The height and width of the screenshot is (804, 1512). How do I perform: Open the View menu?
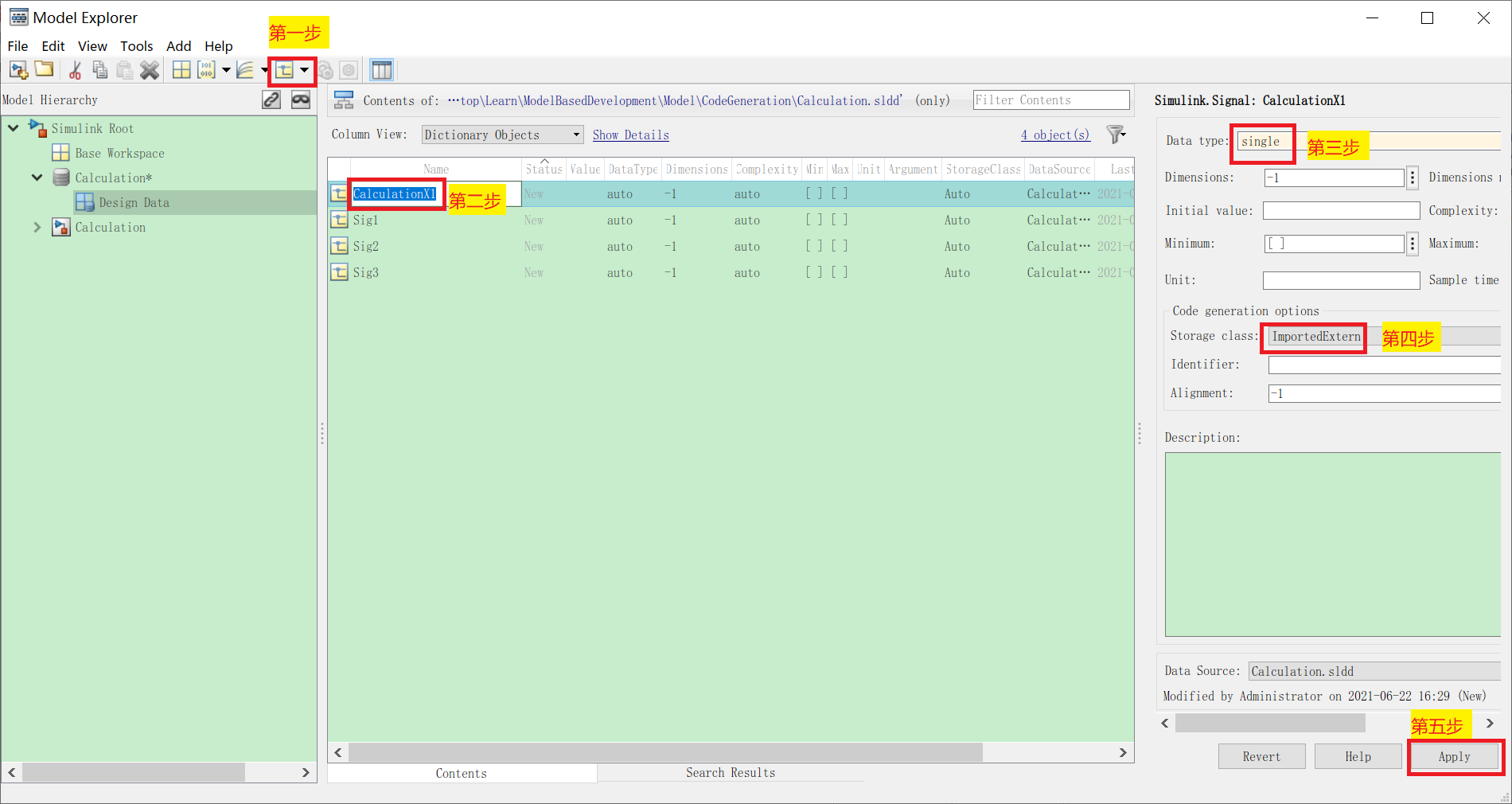pyautogui.click(x=92, y=46)
